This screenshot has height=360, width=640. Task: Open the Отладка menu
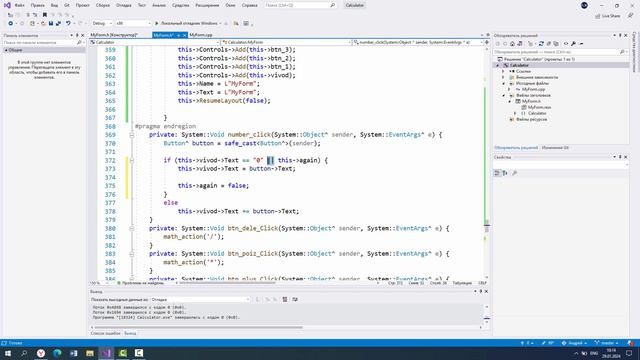(x=123, y=5)
